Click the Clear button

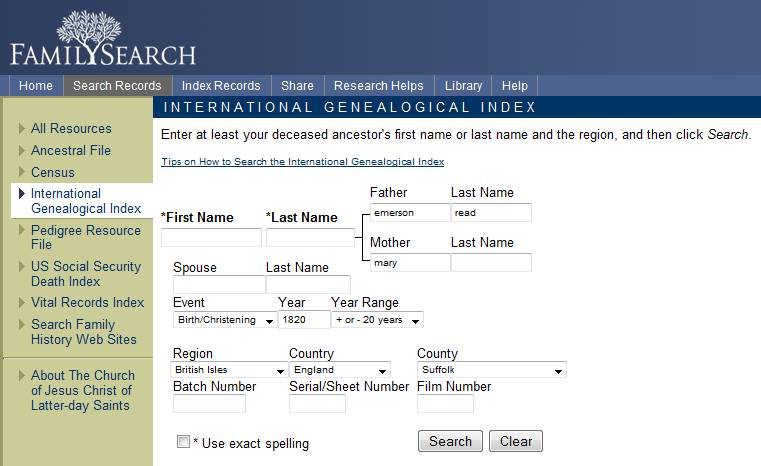coord(516,441)
